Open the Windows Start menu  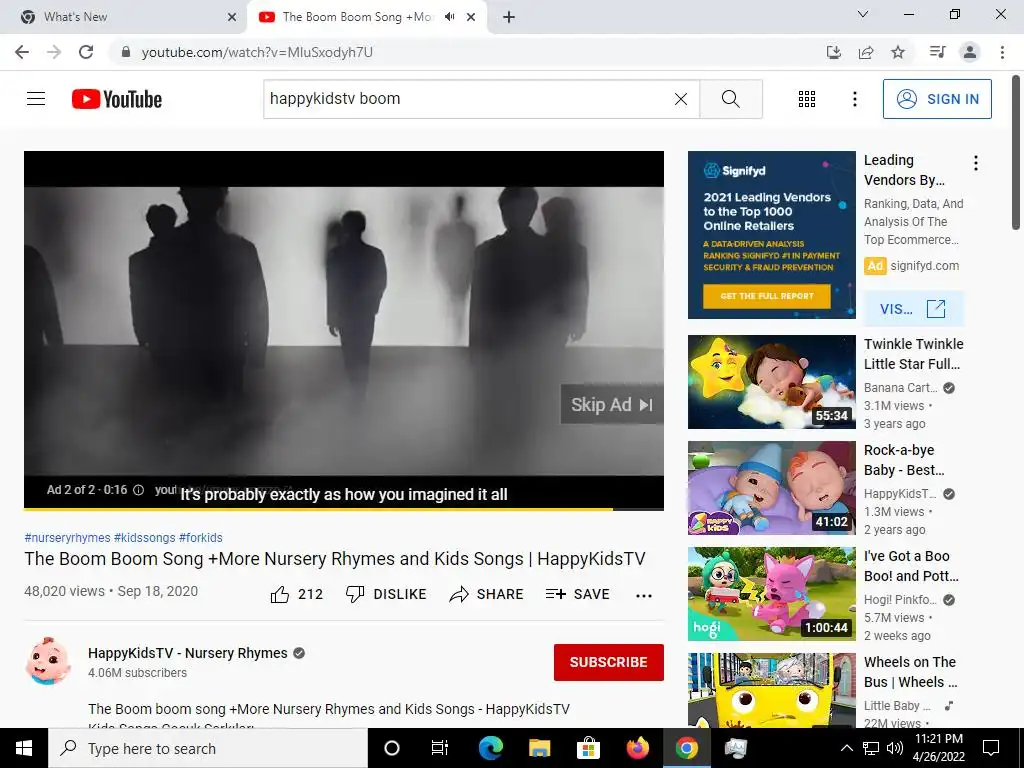click(24, 748)
